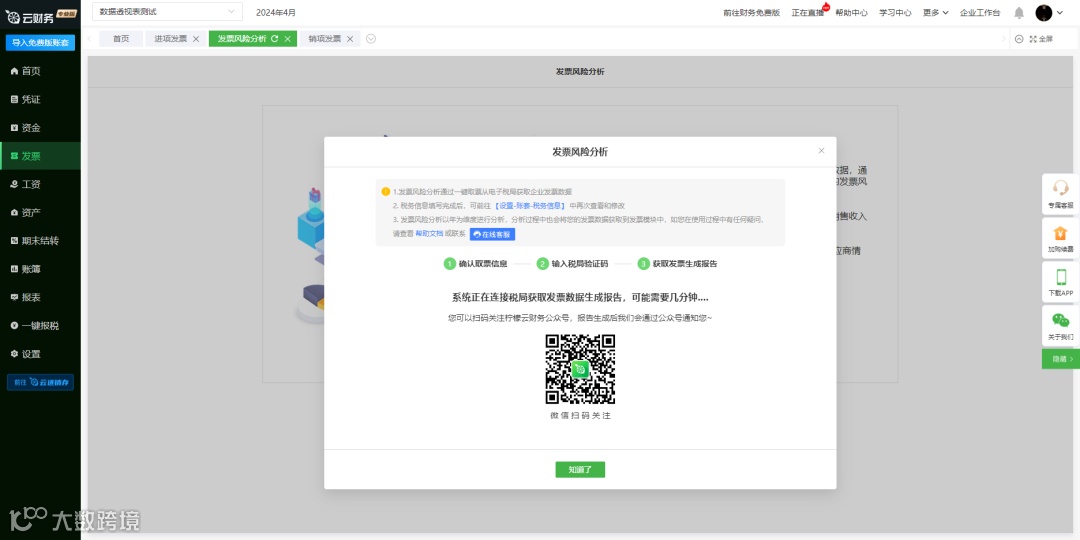Click step 2 输入税局验证码
Viewport: 1080px width, 540px height.
click(x=572, y=264)
